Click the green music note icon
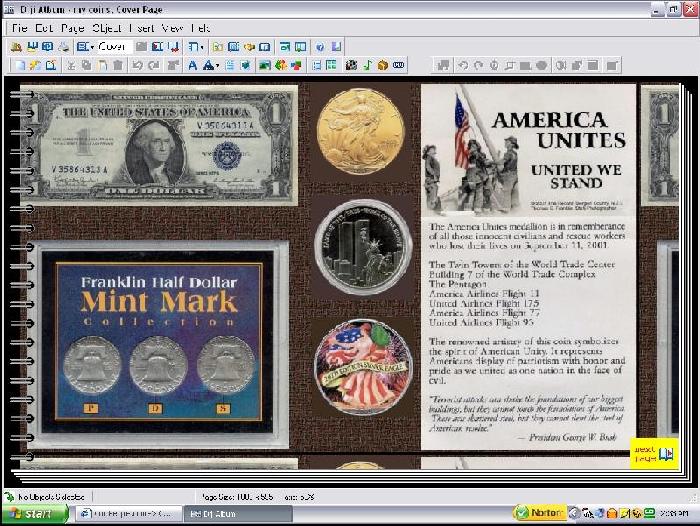Image resolution: width=700 pixels, height=526 pixels. 367,65
